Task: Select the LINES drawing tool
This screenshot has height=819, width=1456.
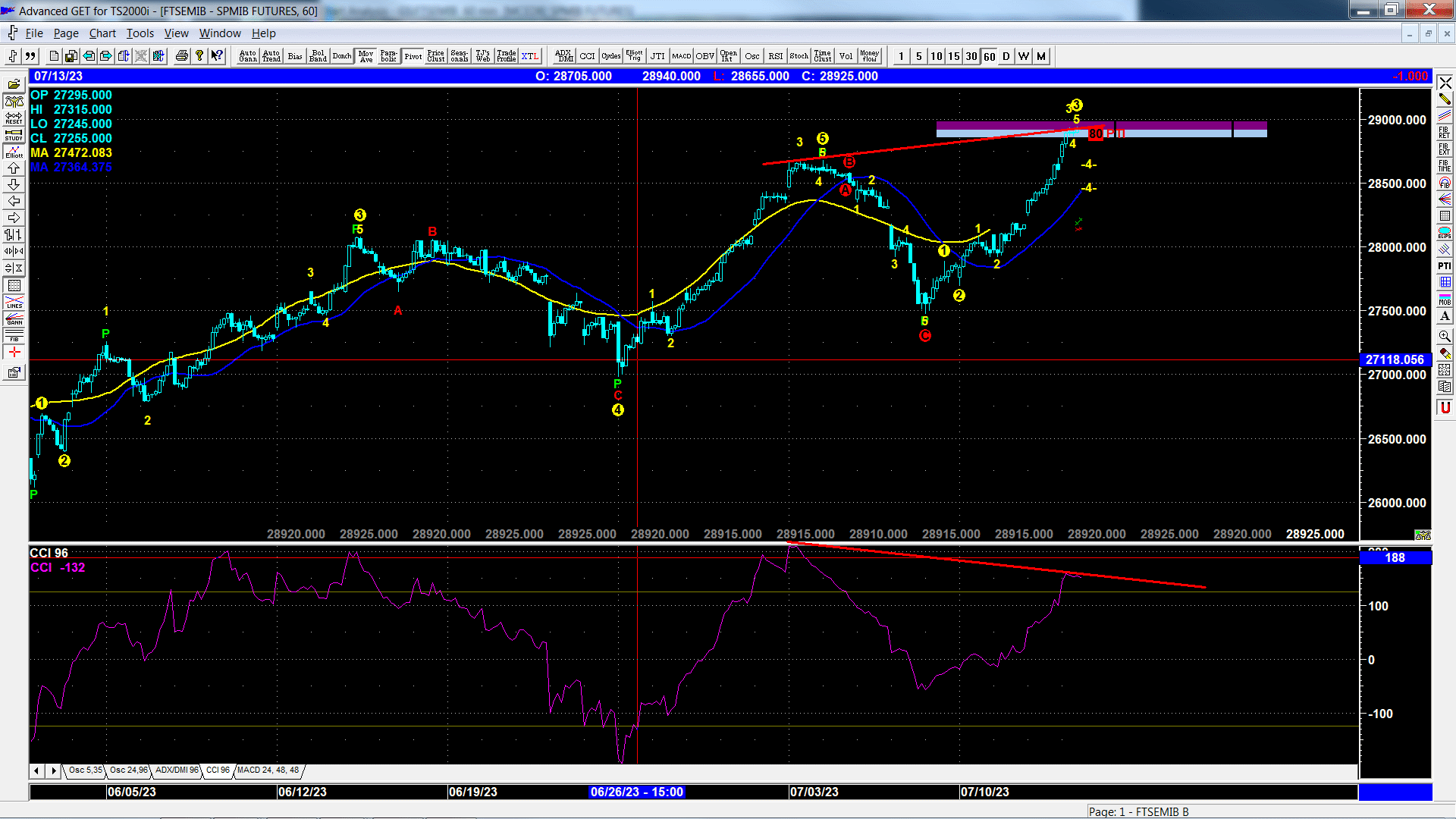Action: 14,302
